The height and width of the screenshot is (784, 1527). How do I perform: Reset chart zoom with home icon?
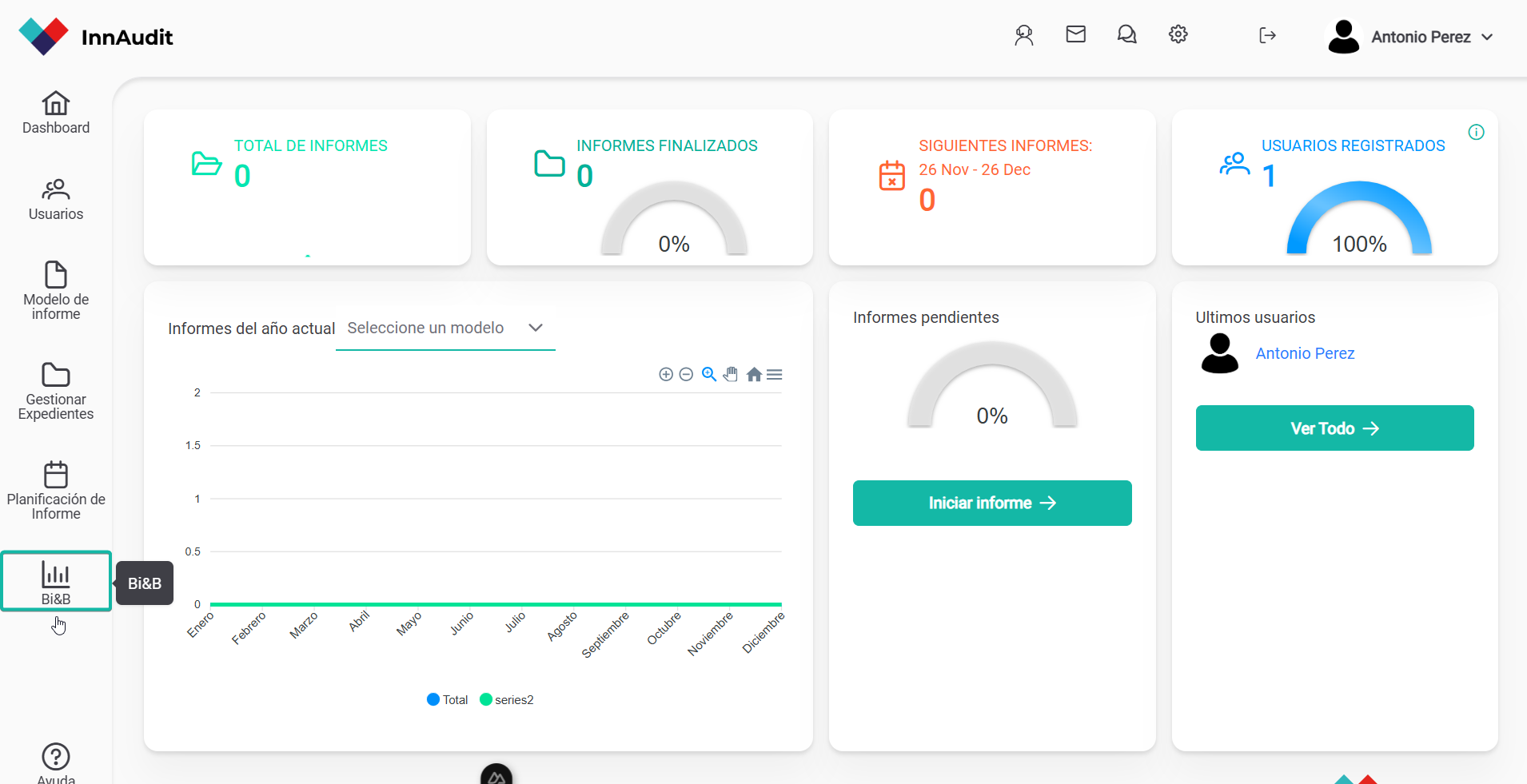pyautogui.click(x=753, y=375)
